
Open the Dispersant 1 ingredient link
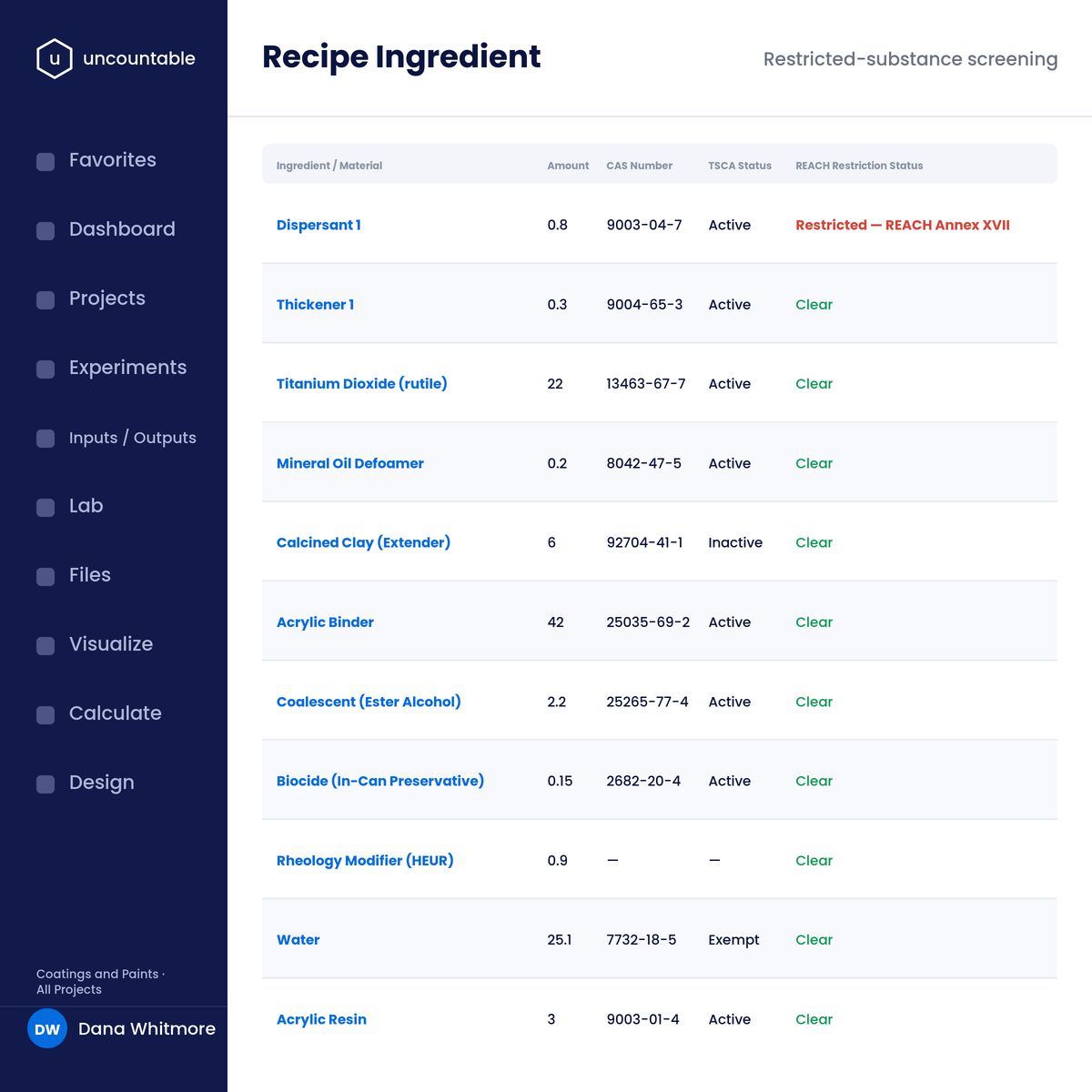pyautogui.click(x=318, y=225)
